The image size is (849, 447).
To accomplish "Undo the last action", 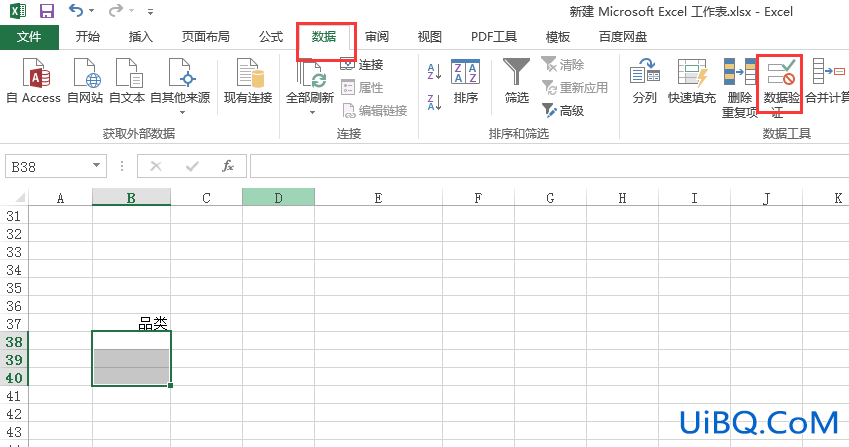I will pos(76,10).
